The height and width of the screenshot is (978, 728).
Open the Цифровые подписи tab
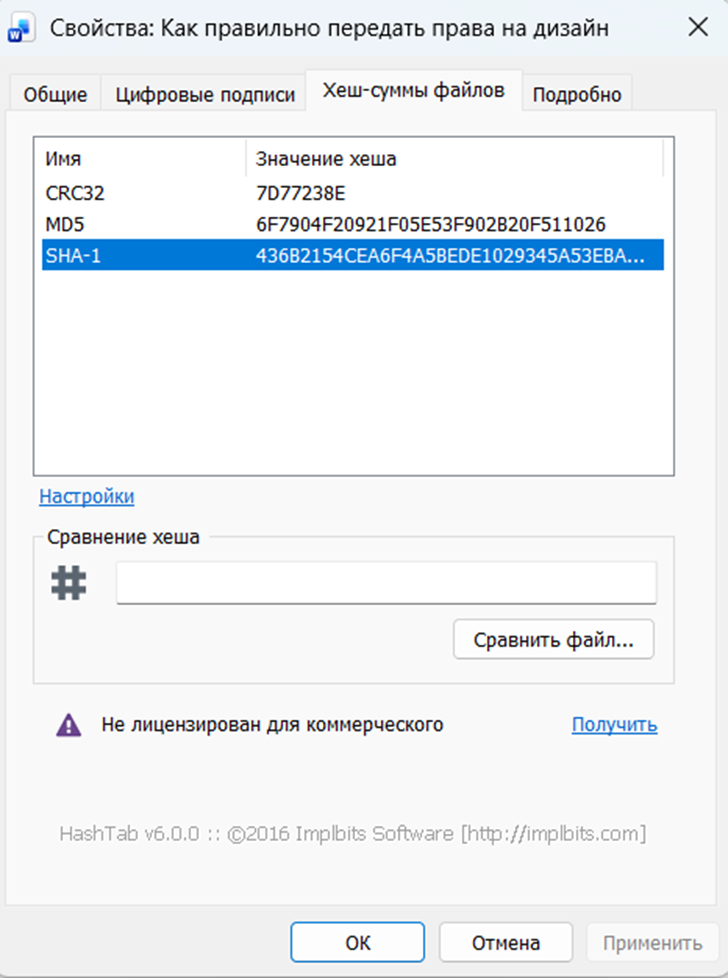pos(205,95)
